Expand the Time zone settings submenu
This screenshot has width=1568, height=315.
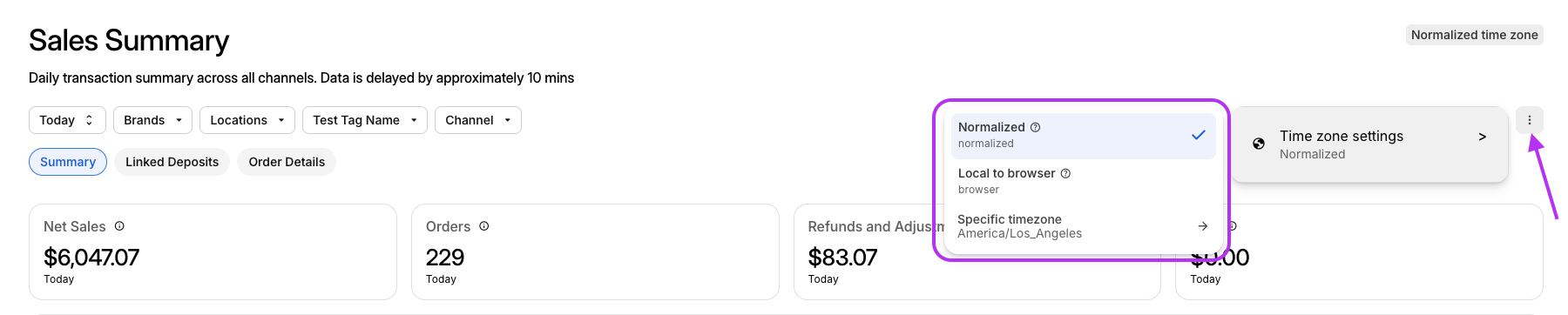pos(1369,144)
